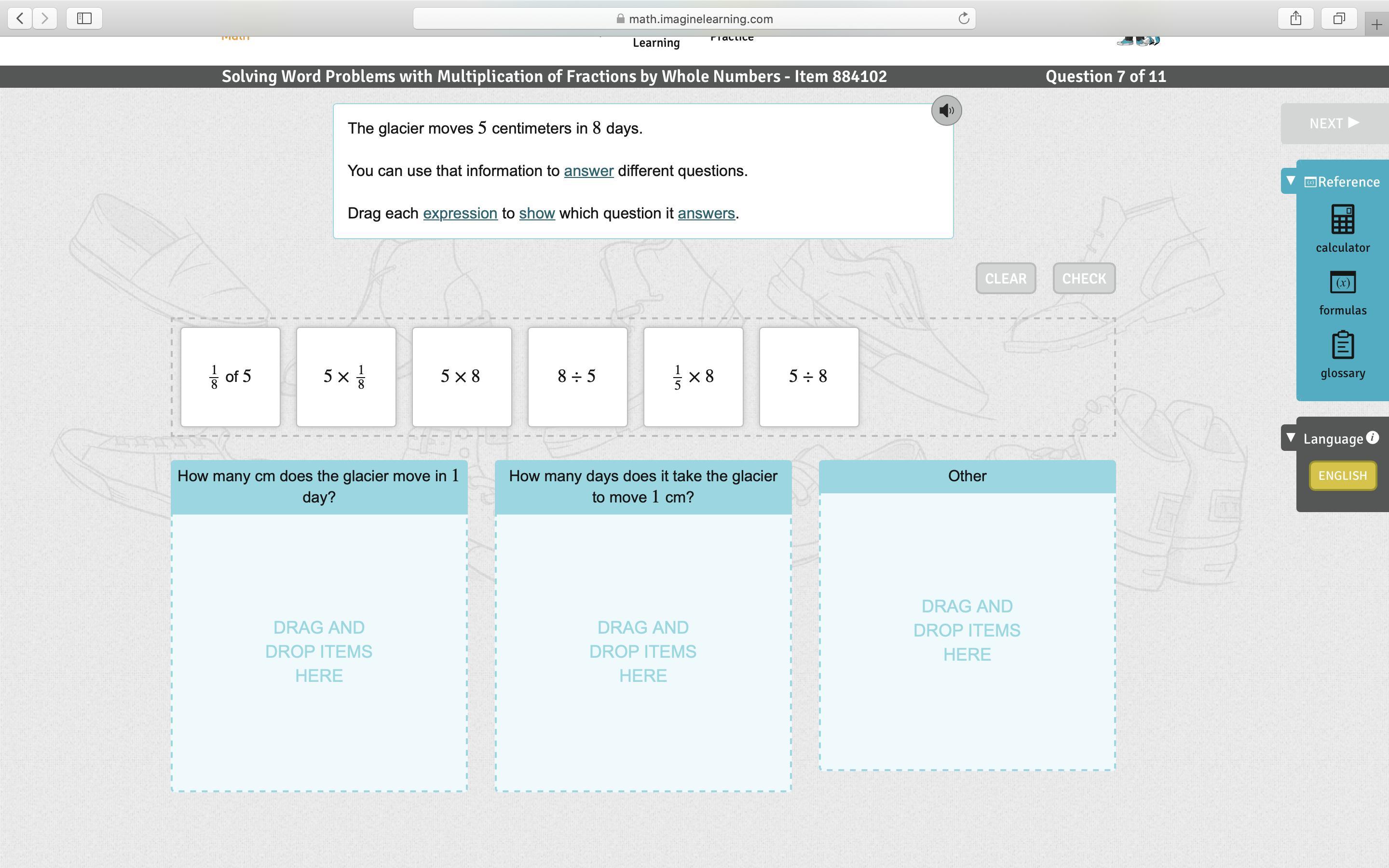1389x868 pixels.
Task: Open the glossary clipboard icon
Action: point(1343,346)
